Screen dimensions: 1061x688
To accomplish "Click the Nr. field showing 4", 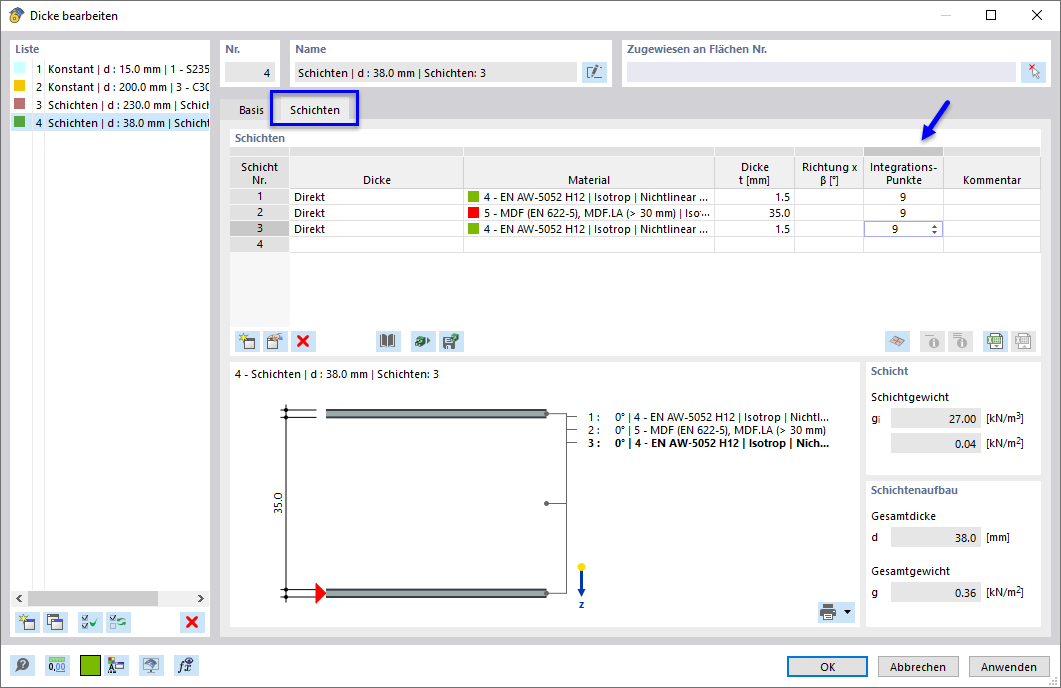I will click(x=250, y=72).
